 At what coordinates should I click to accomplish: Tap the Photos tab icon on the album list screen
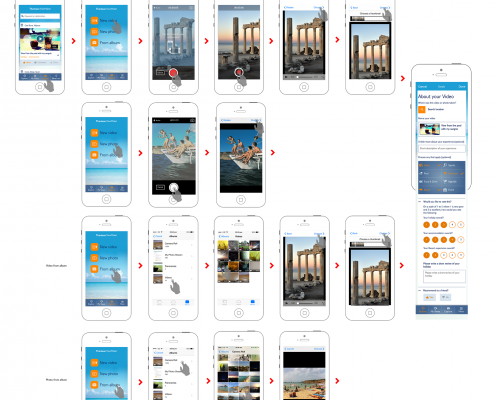(x=159, y=302)
